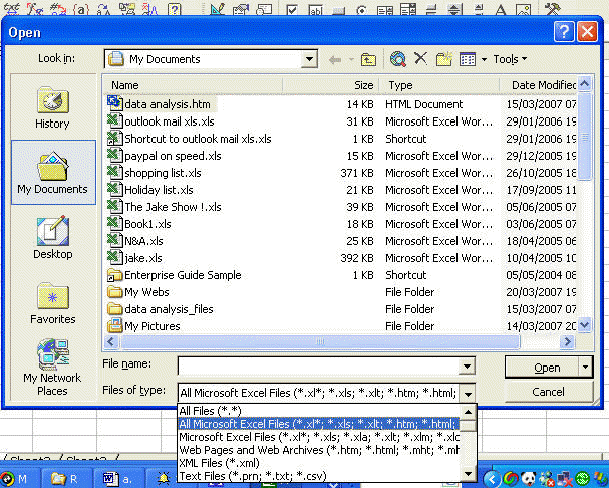Click the Open button

tap(542, 367)
